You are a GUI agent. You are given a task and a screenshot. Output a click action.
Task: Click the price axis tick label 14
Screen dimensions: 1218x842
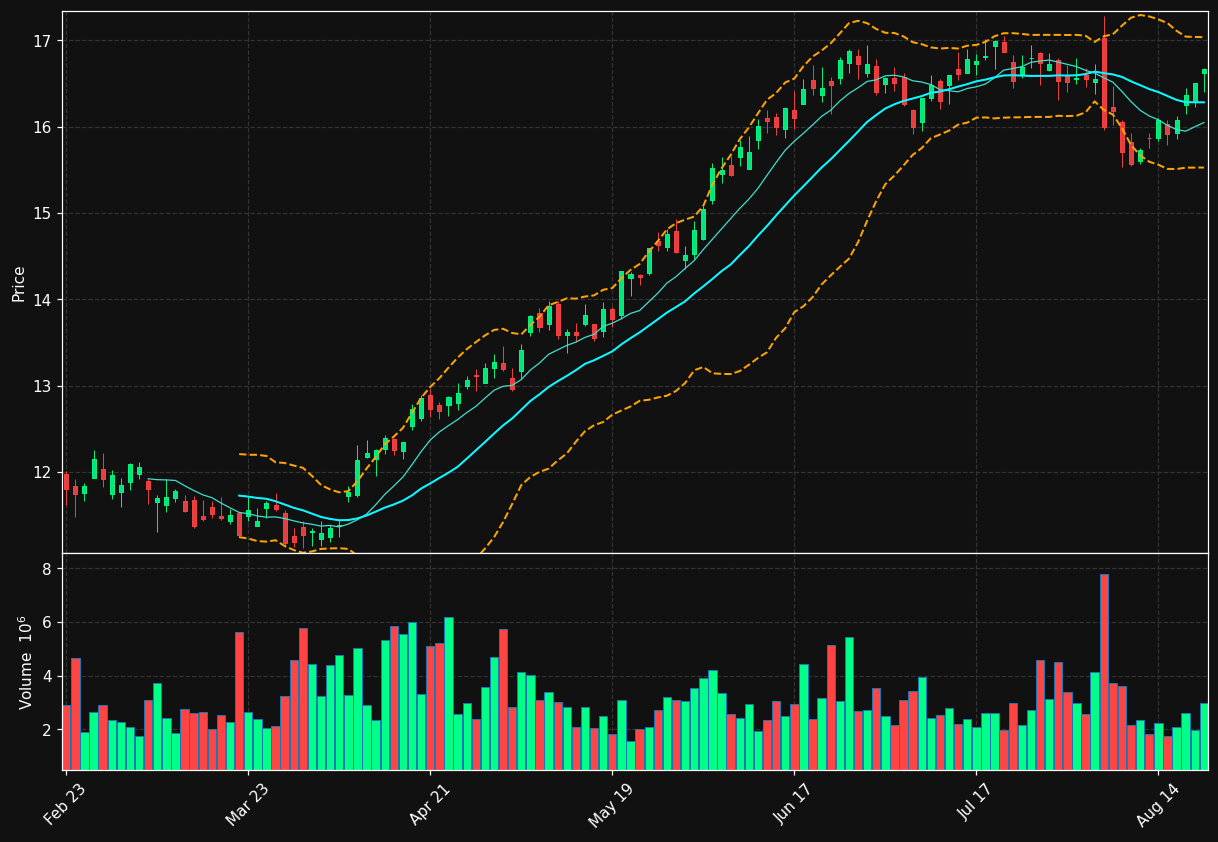pyautogui.click(x=44, y=300)
